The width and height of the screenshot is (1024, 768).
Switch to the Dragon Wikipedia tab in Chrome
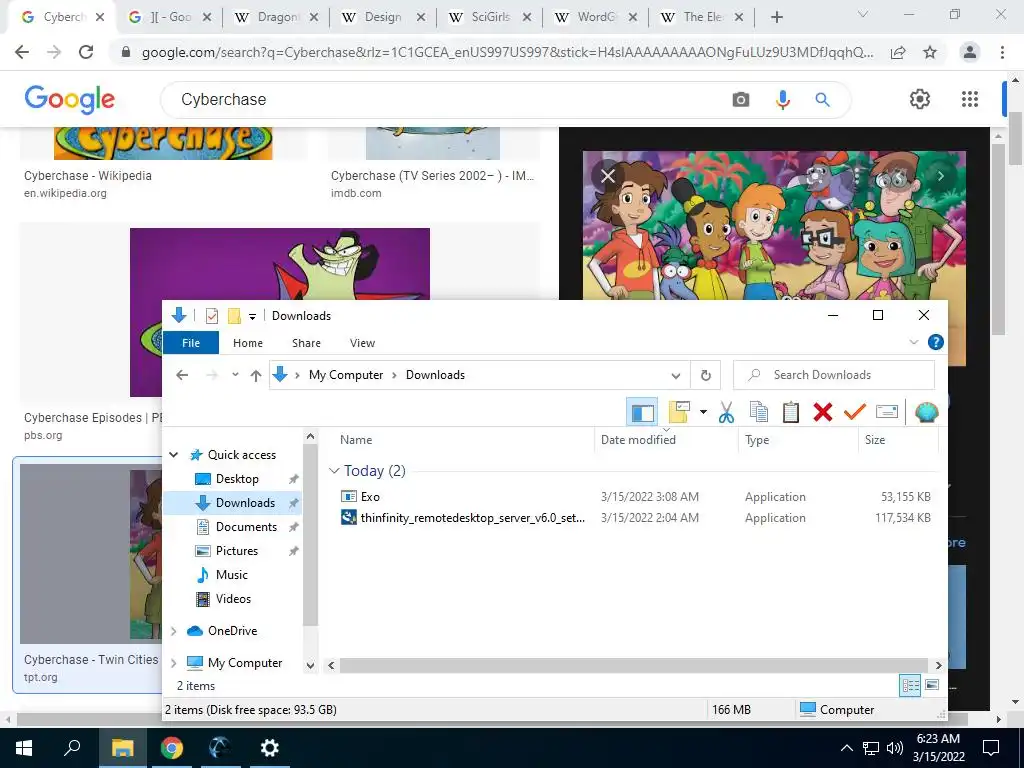276,17
